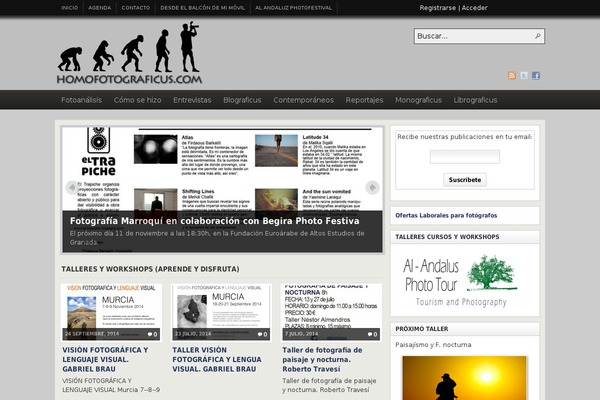The image size is (600, 400).
Task: Click the search magnifier icon
Action: [x=538, y=36]
